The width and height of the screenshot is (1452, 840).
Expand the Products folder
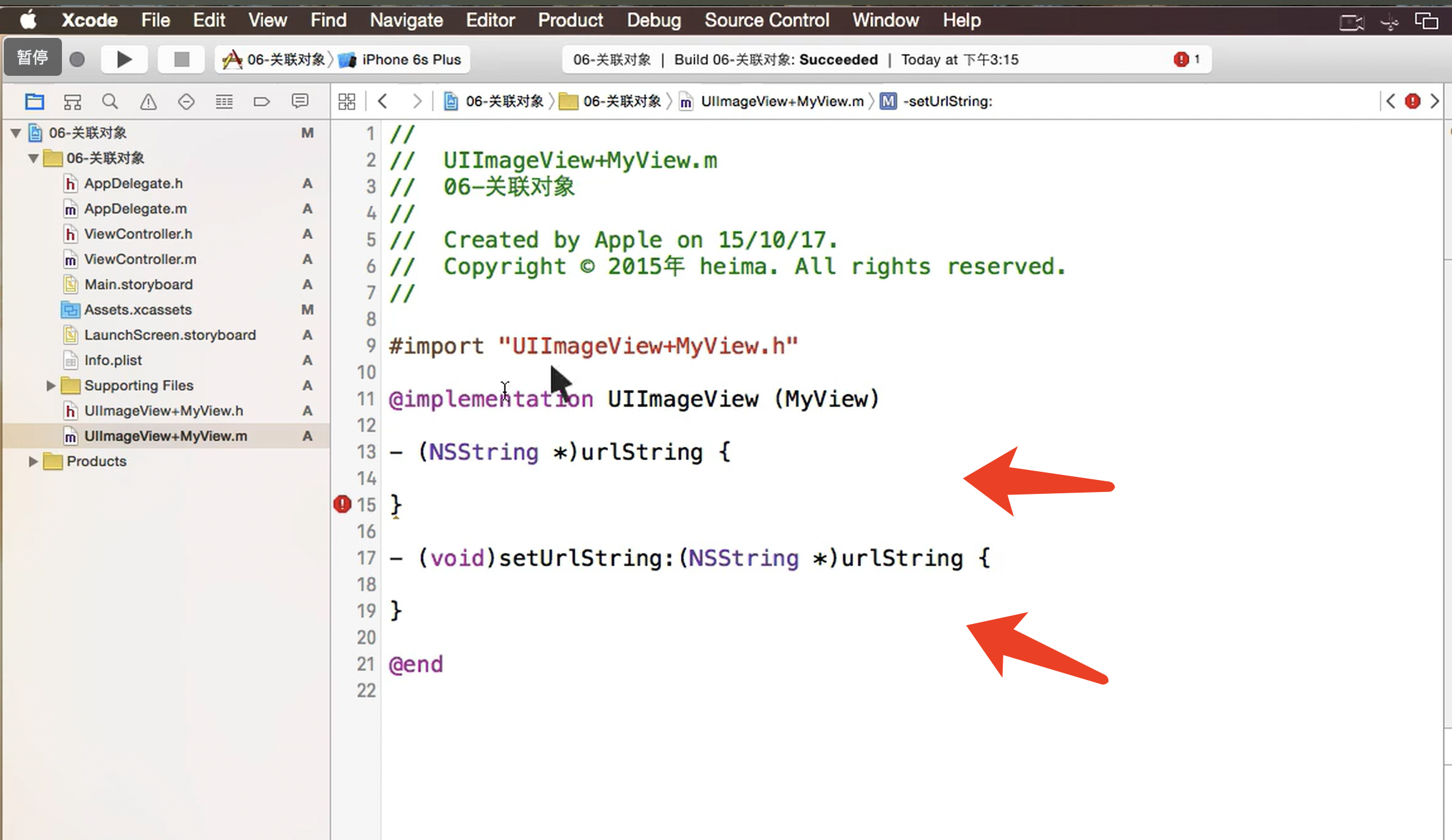pos(33,461)
